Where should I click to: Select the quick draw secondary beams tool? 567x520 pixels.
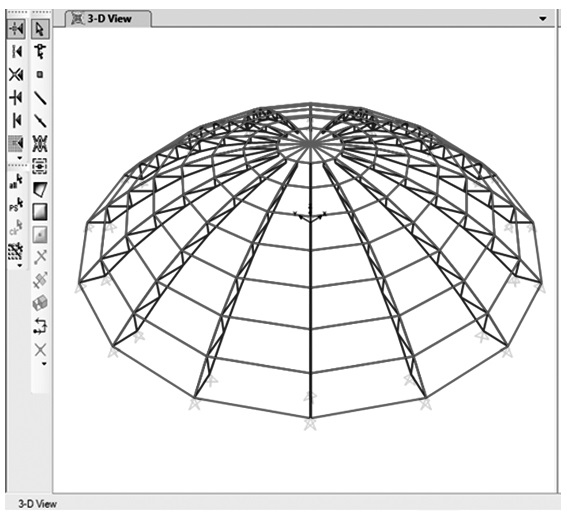pyautogui.click(x=40, y=166)
